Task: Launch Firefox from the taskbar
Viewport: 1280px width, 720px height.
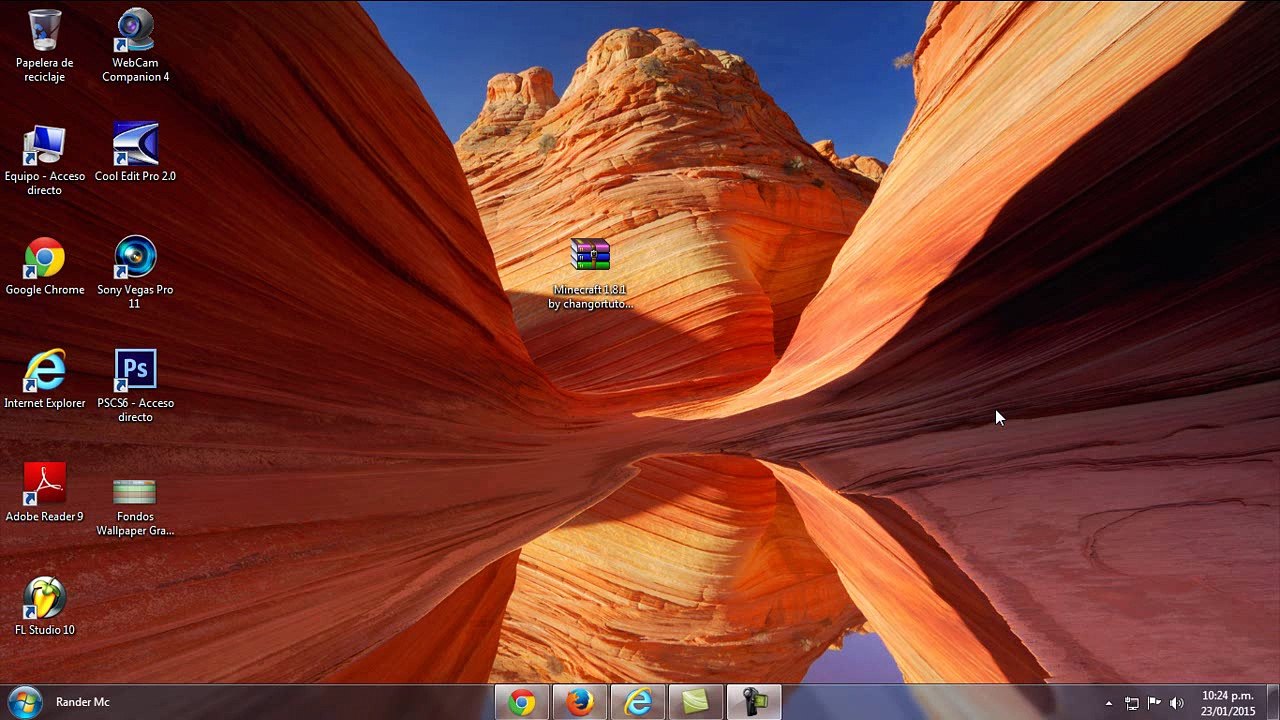Action: pos(580,702)
